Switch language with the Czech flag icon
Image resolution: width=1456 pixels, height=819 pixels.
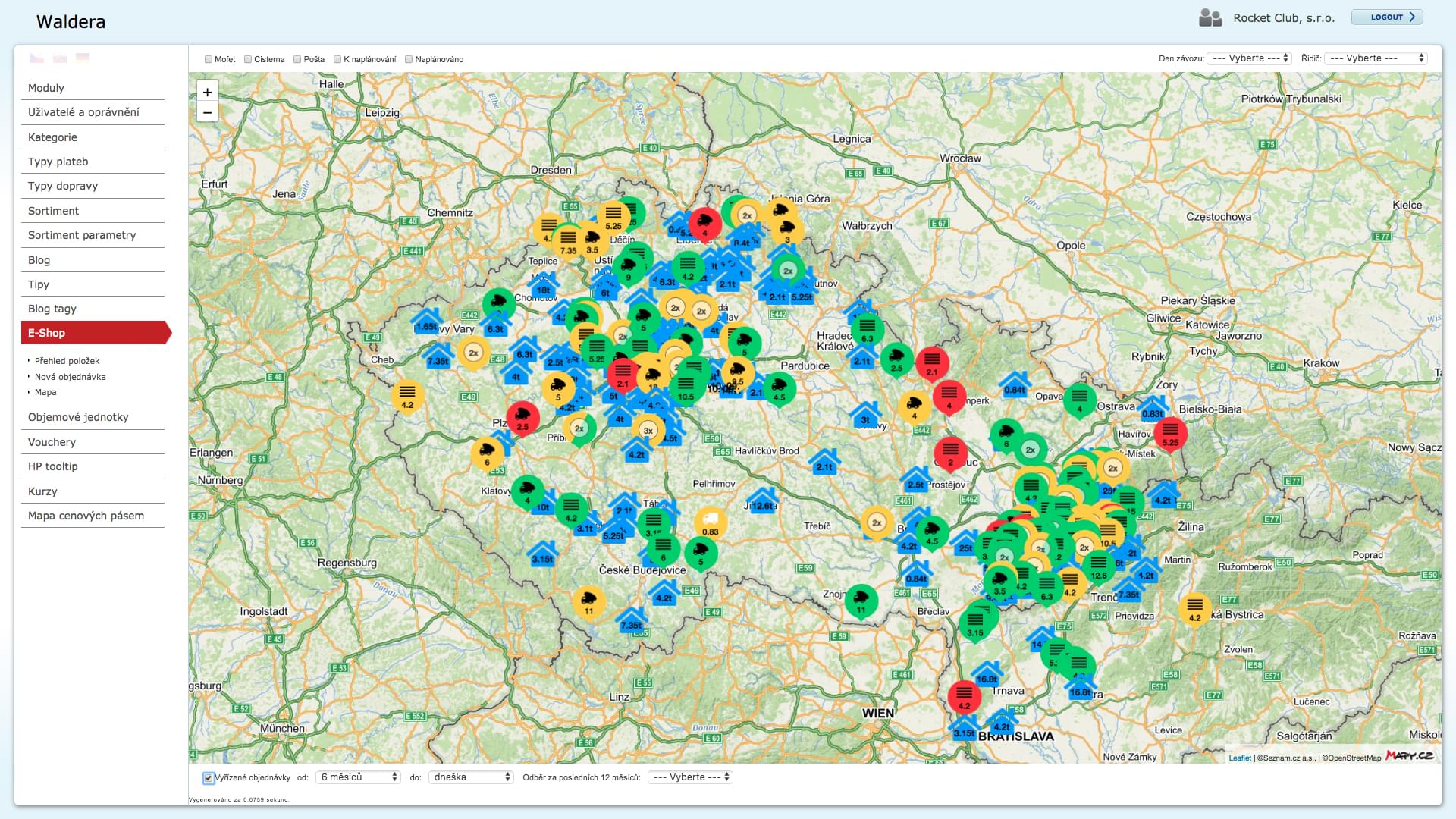(36, 58)
